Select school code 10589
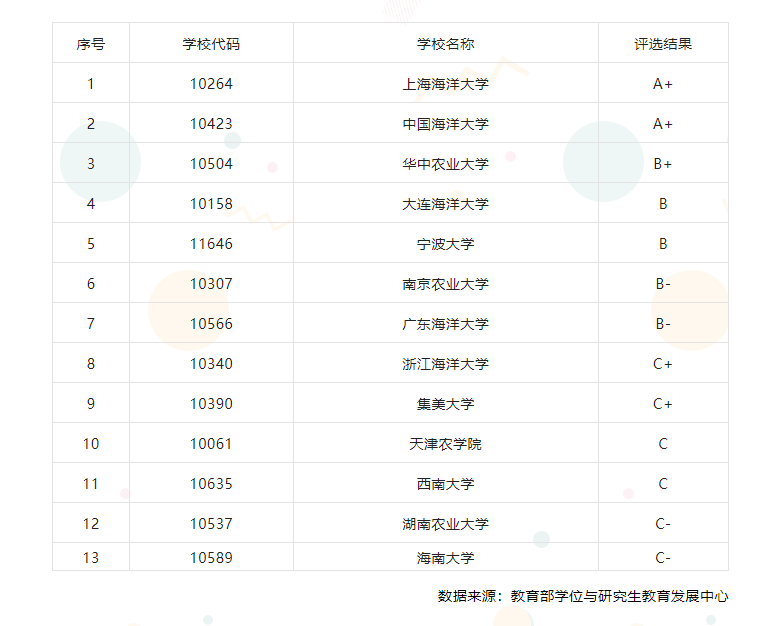Screen dimensions: 783x626 click(x=211, y=557)
